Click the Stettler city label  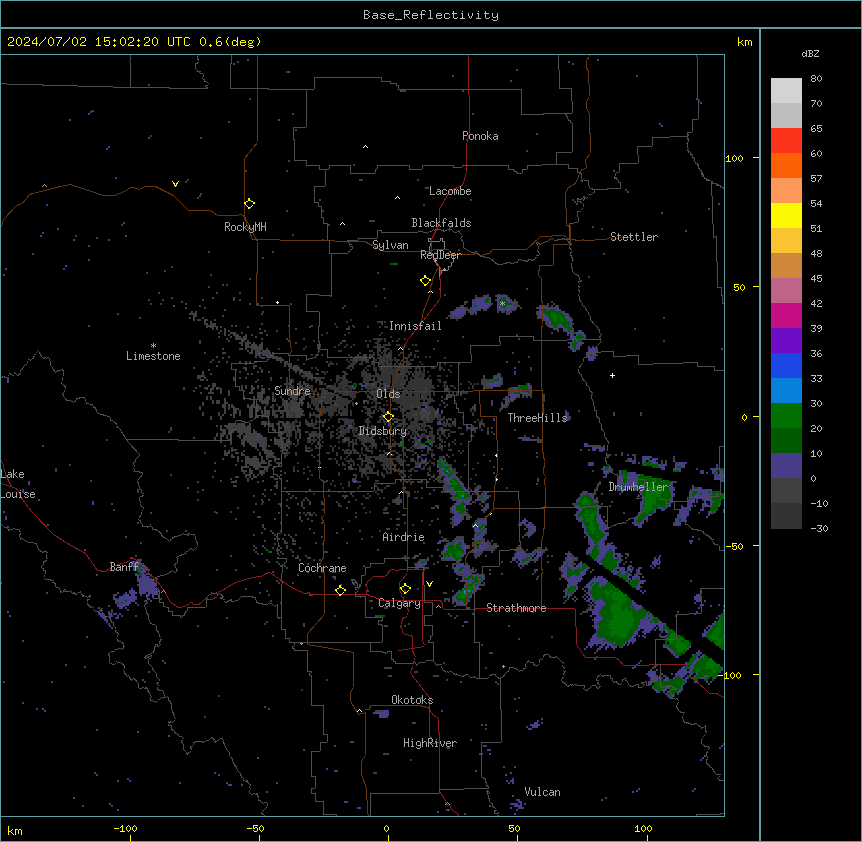pos(633,237)
